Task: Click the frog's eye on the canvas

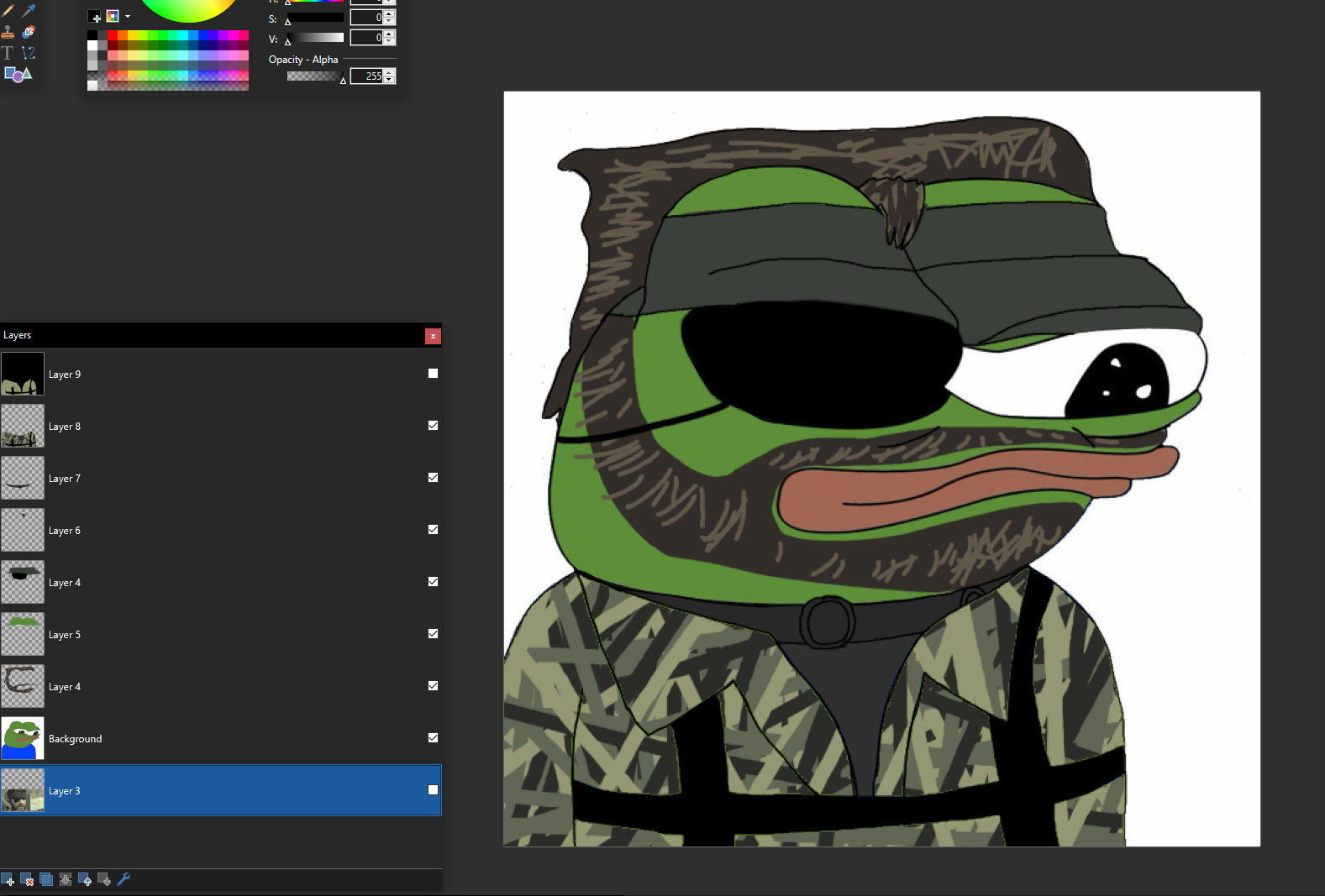Action: 1117,382
